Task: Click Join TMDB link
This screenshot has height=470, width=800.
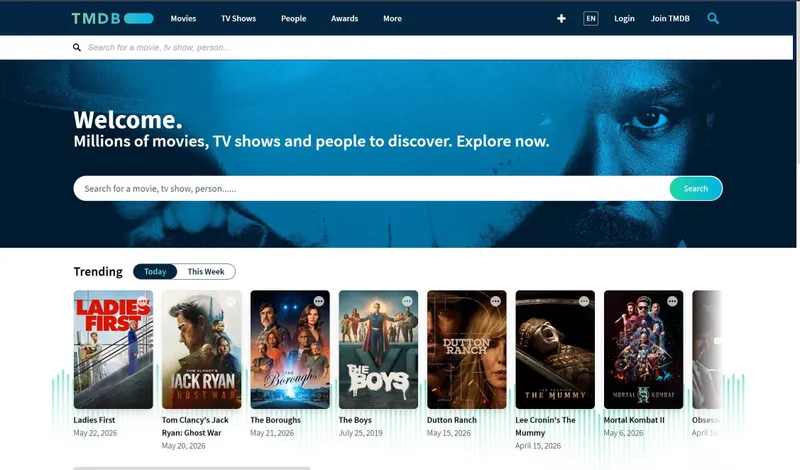Action: pos(670,18)
